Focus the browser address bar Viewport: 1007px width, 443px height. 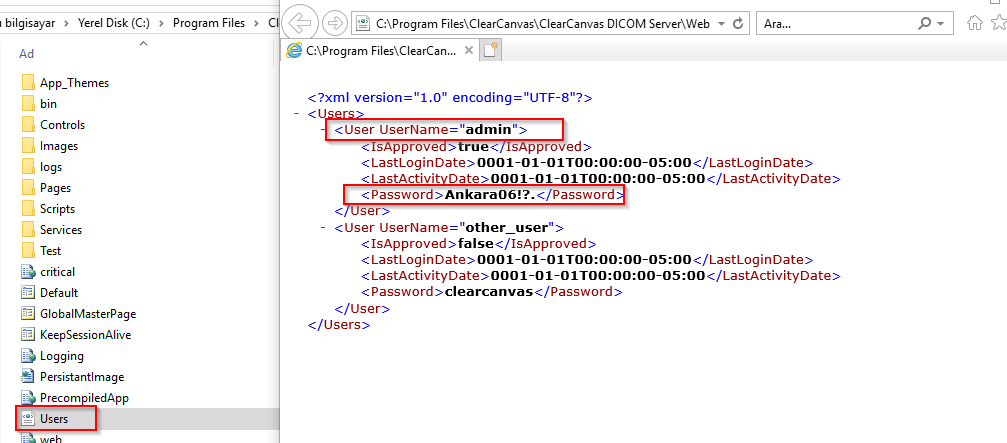543,24
